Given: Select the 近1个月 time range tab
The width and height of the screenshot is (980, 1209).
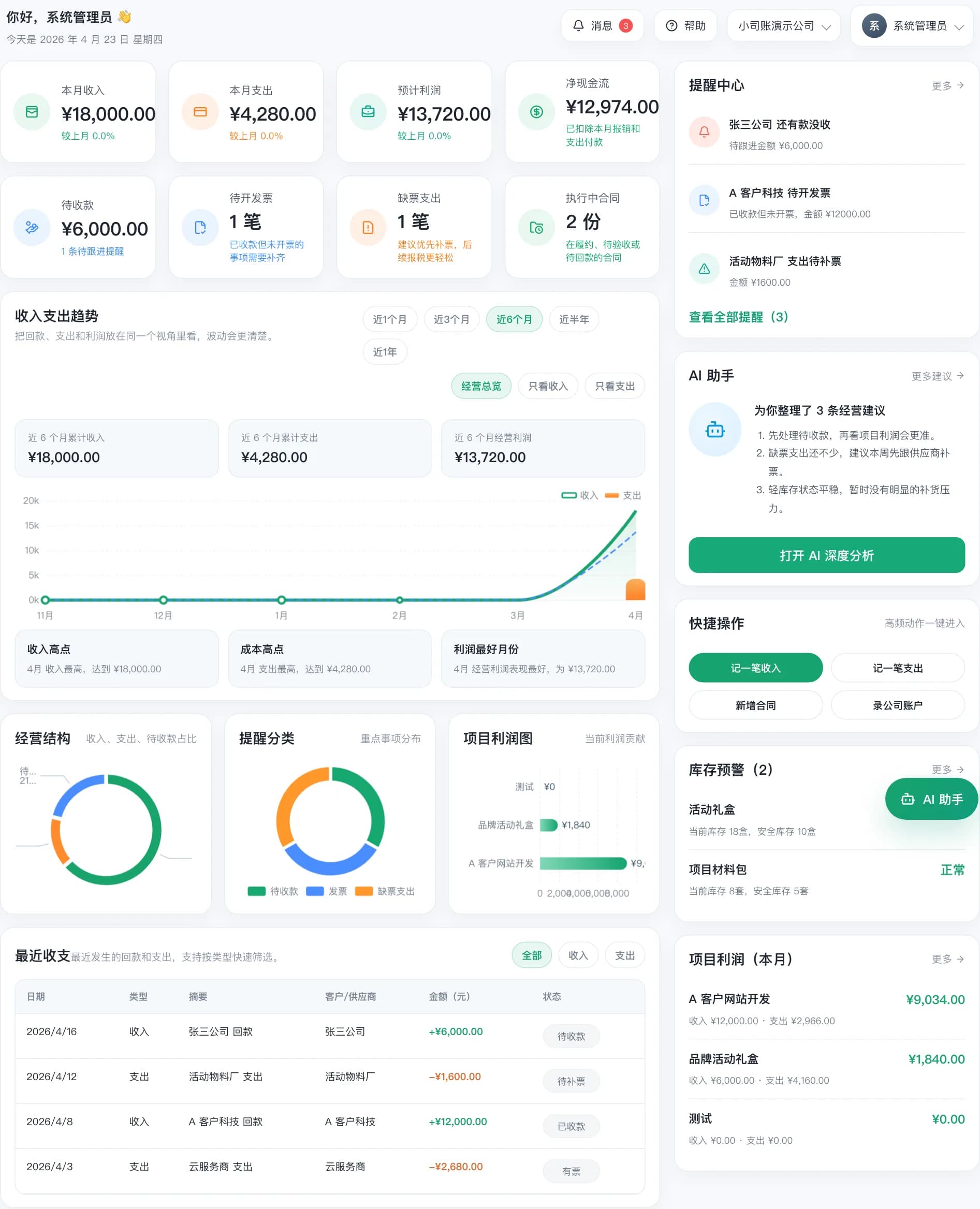Looking at the screenshot, I should coord(389,319).
